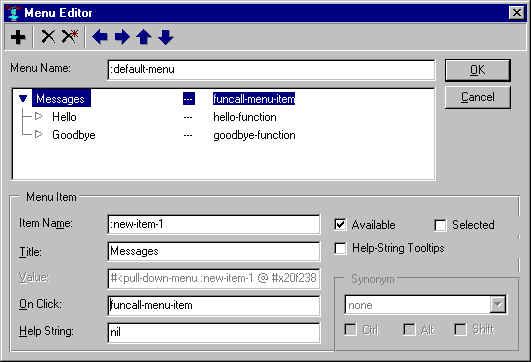531x362 pixels.
Task: Move item left with left arrow icon
Action: (100, 37)
